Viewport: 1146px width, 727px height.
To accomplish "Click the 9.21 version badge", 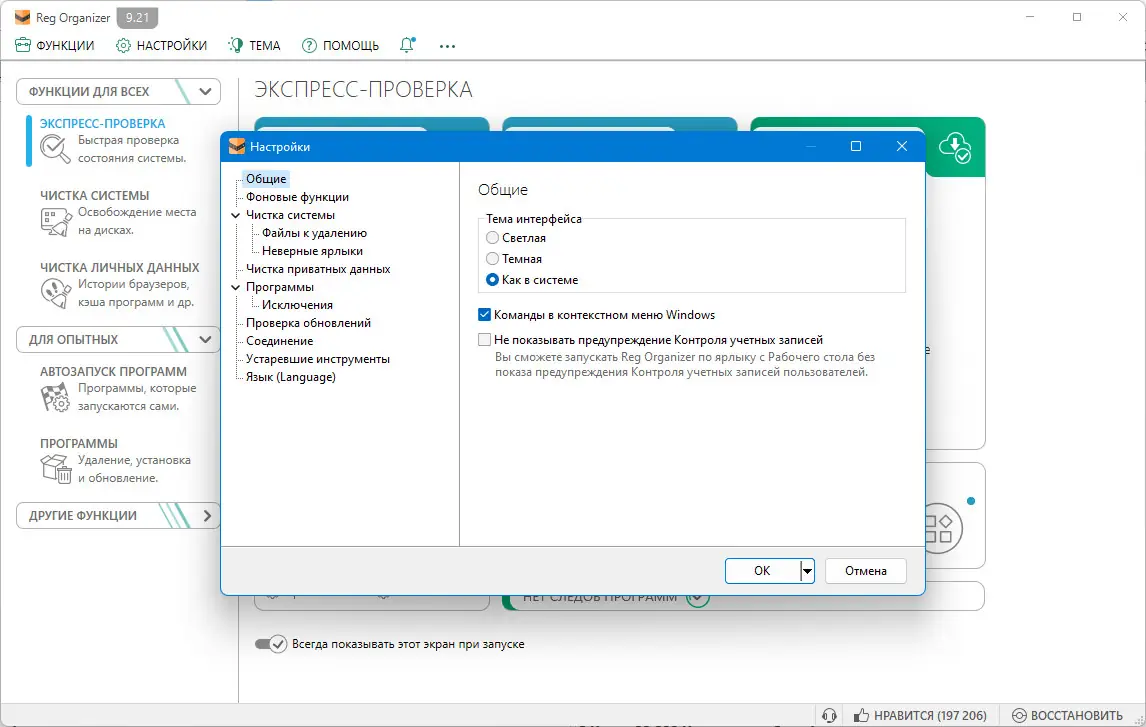I will (x=137, y=18).
